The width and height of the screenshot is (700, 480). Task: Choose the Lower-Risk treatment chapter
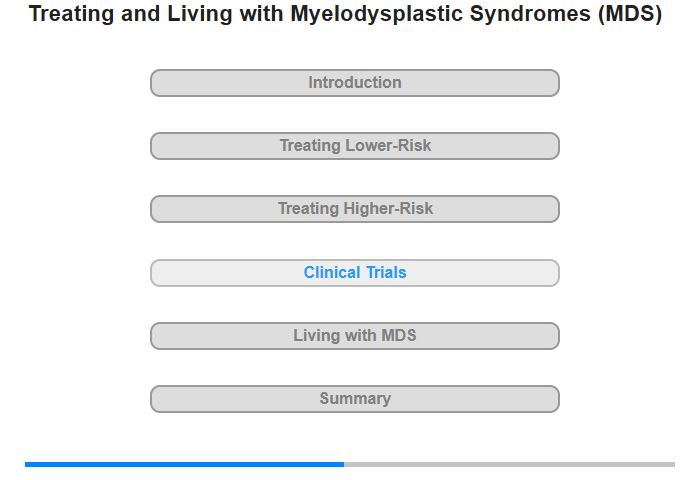[x=355, y=146]
